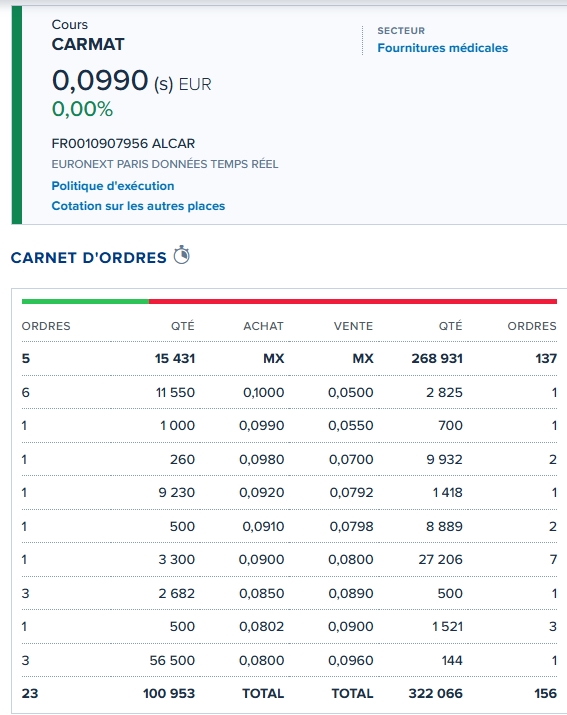567x715 pixels.
Task: Select sell price 0,0550
Action: pyautogui.click(x=351, y=425)
